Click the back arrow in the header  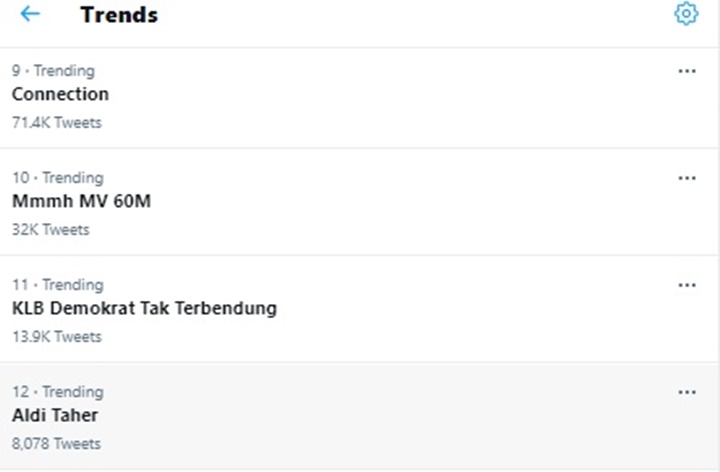pyautogui.click(x=30, y=14)
